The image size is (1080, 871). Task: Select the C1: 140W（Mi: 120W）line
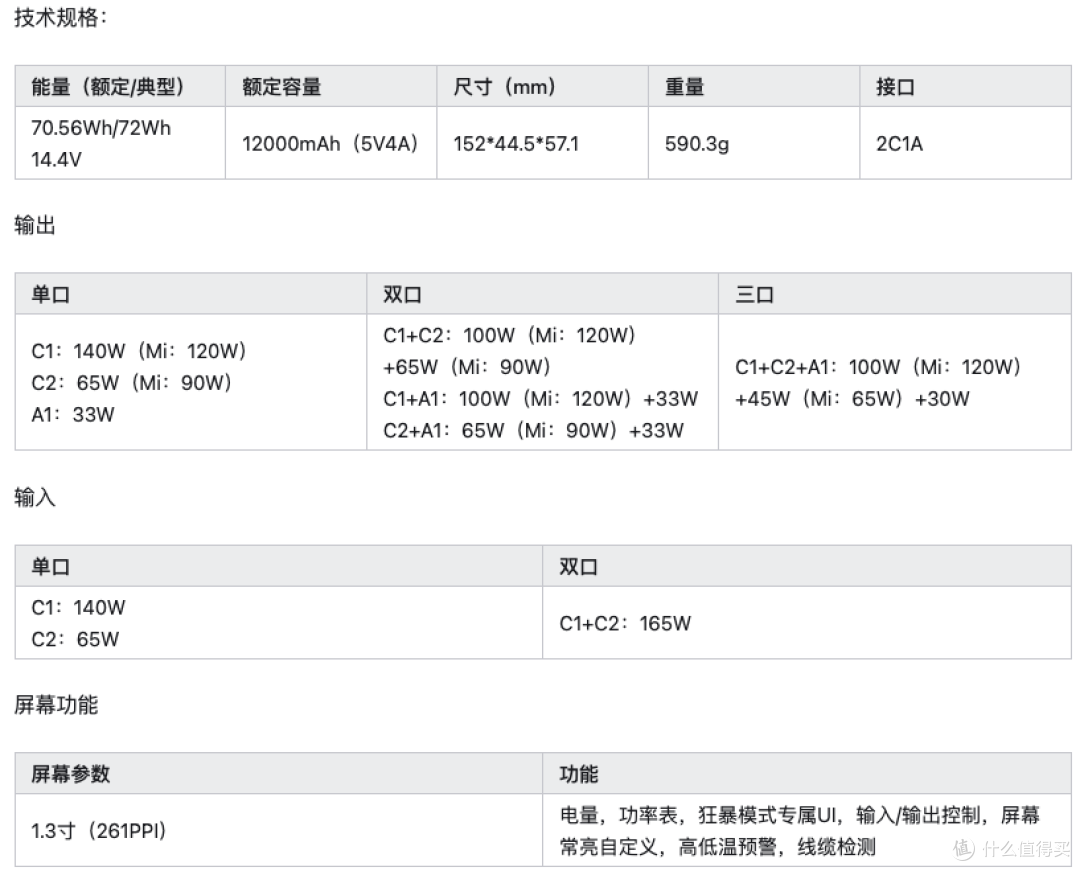point(138,351)
